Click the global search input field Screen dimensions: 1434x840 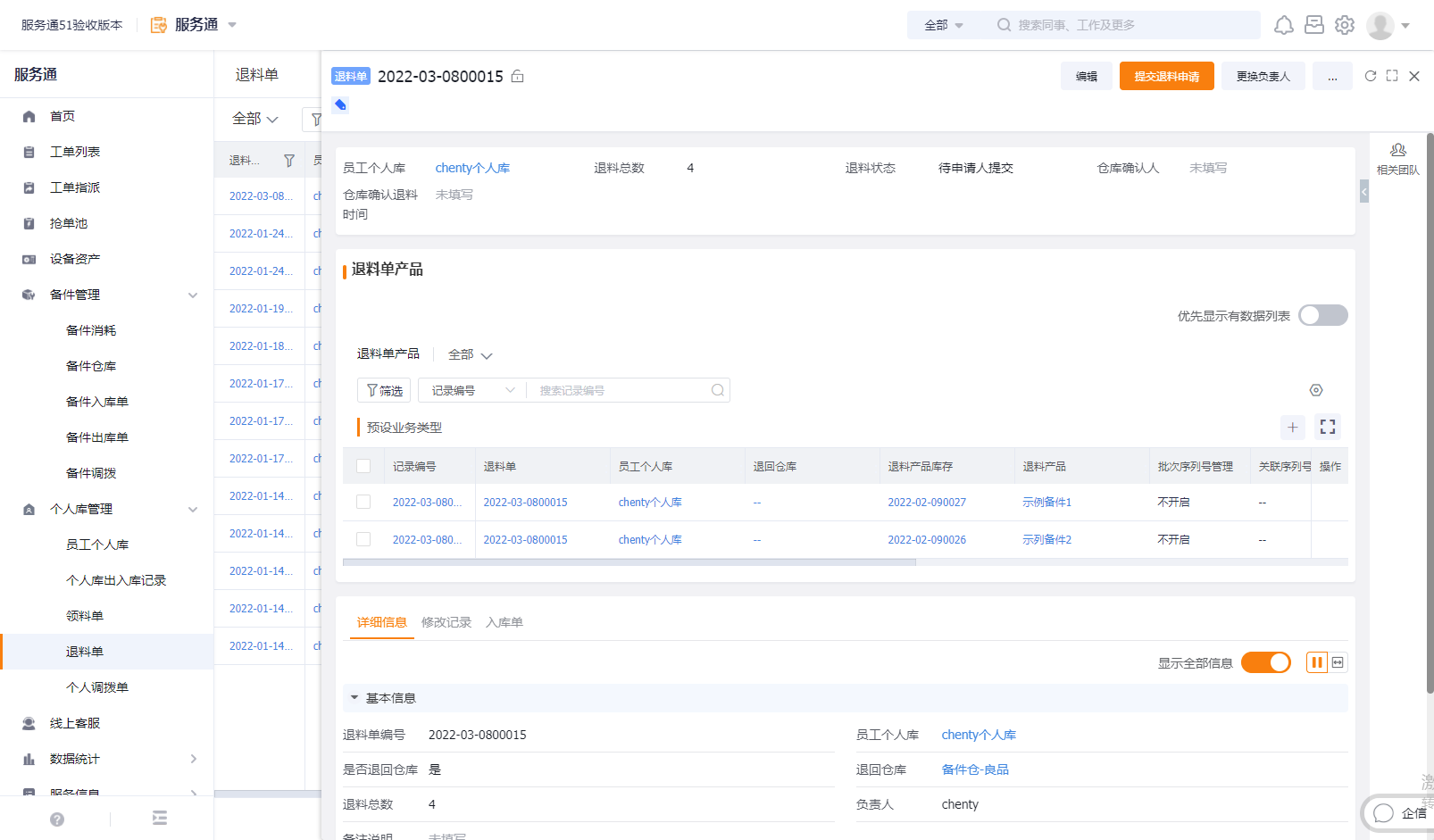1127,25
